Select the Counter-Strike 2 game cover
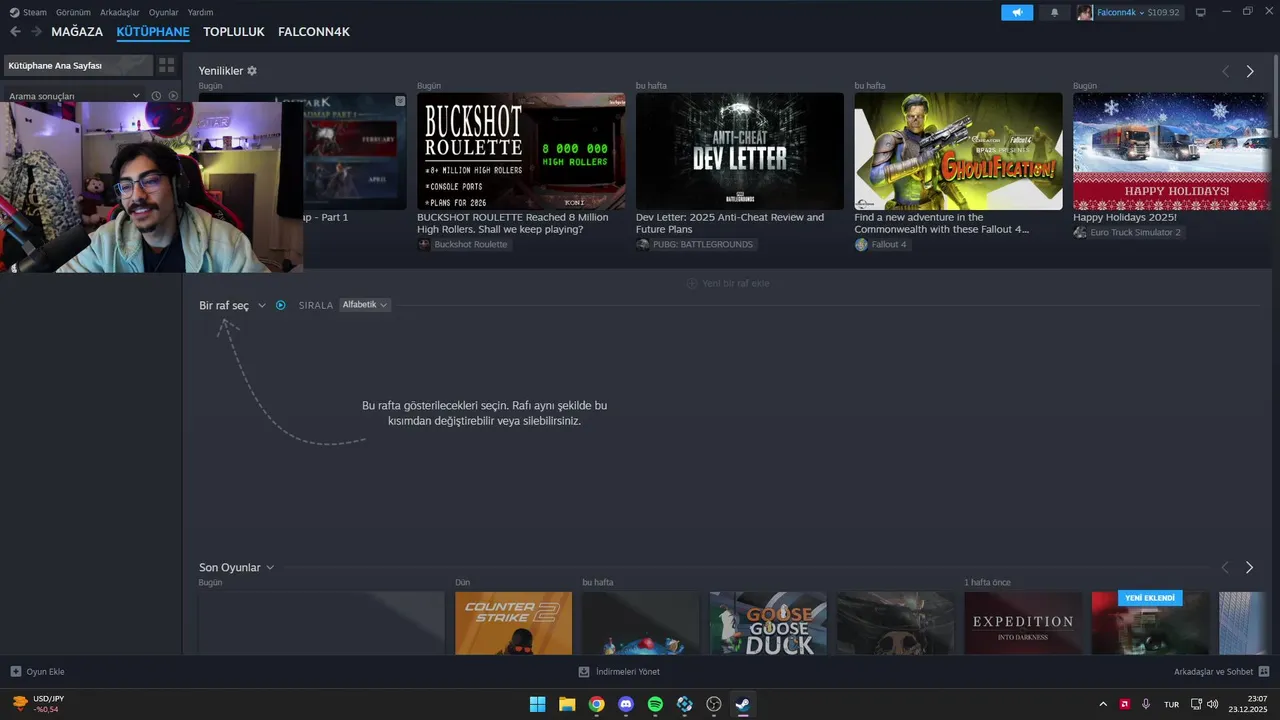 click(513, 623)
